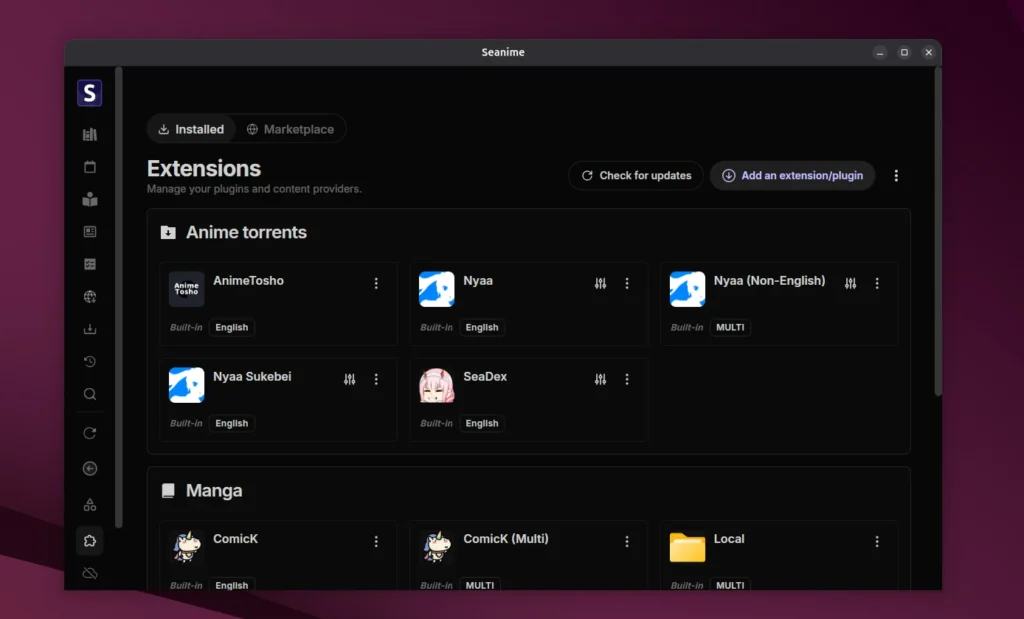This screenshot has height=619, width=1024.
Task: Open the calendar schedule icon in sidebar
Action: click(x=90, y=167)
